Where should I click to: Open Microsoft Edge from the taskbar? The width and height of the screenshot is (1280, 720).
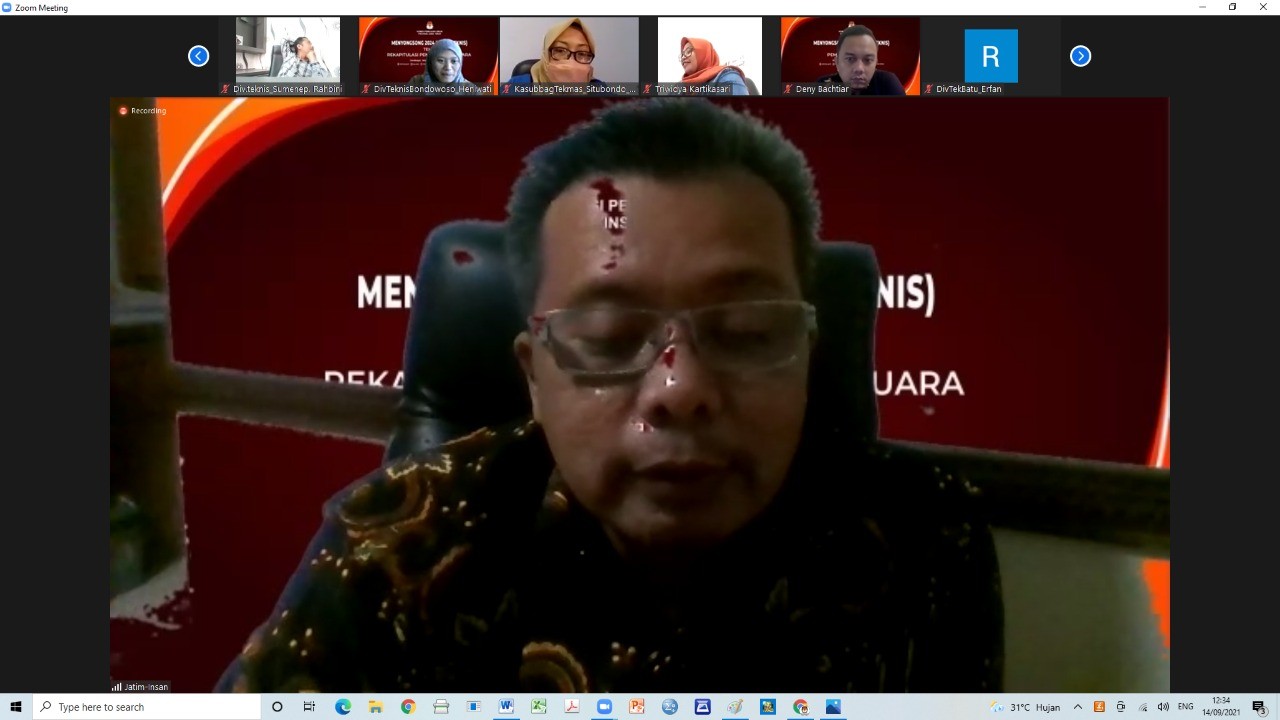click(343, 707)
